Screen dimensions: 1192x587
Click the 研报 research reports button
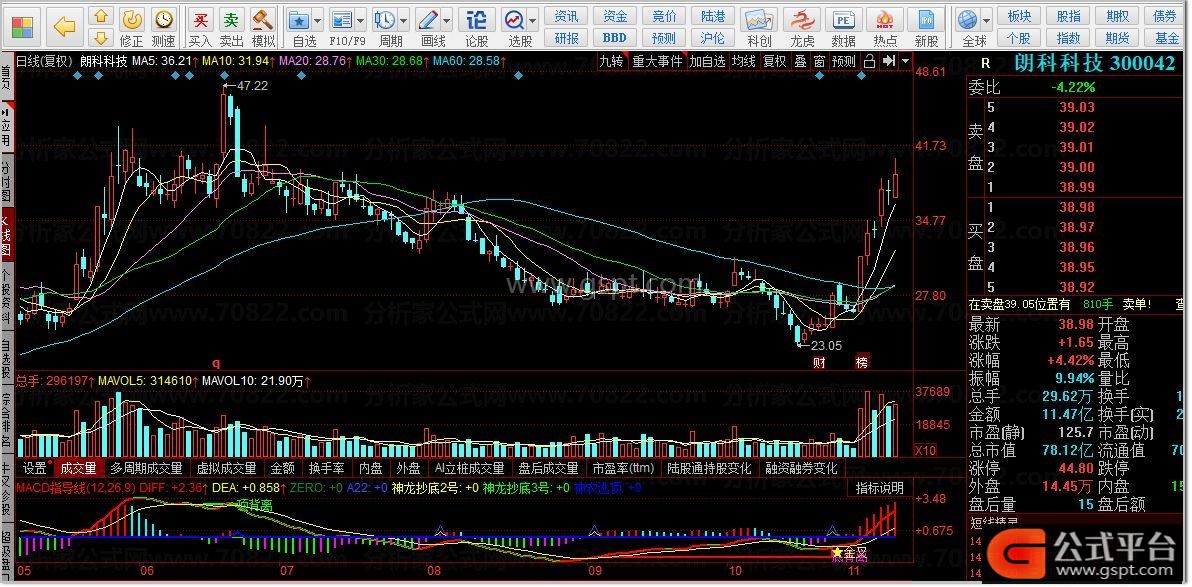coord(566,37)
